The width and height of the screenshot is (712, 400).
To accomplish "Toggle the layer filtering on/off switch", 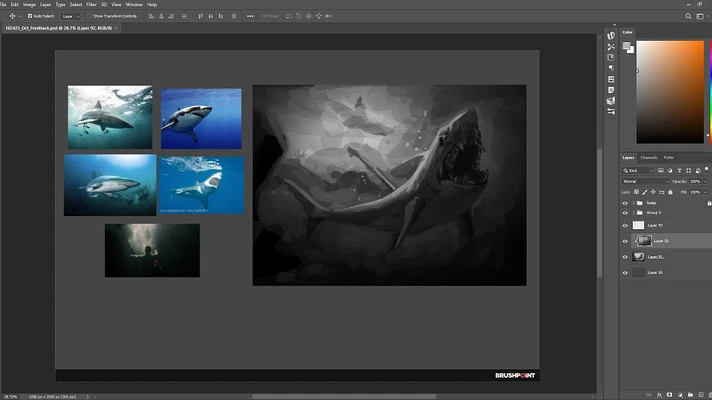I will 707,169.
